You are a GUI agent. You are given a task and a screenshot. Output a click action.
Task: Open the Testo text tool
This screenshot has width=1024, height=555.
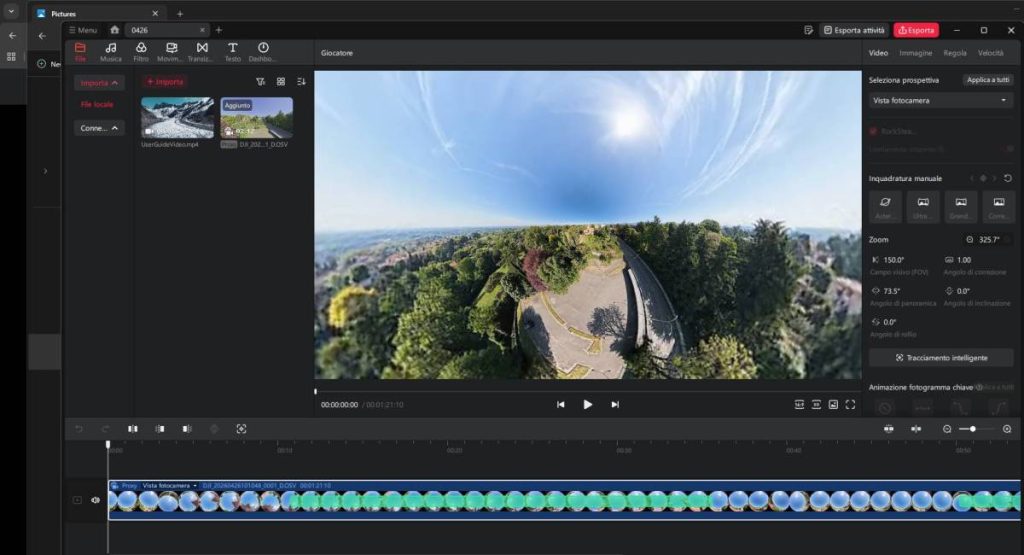(232, 51)
